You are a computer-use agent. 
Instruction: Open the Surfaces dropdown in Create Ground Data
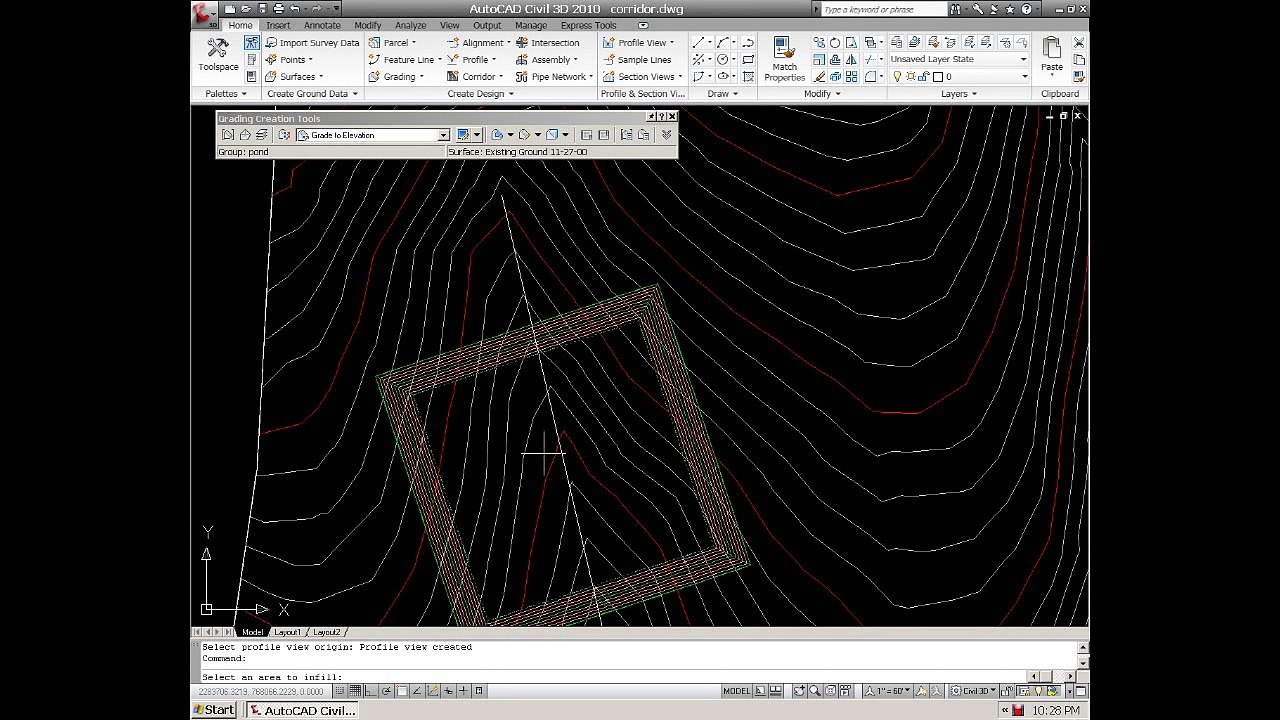coord(300,77)
